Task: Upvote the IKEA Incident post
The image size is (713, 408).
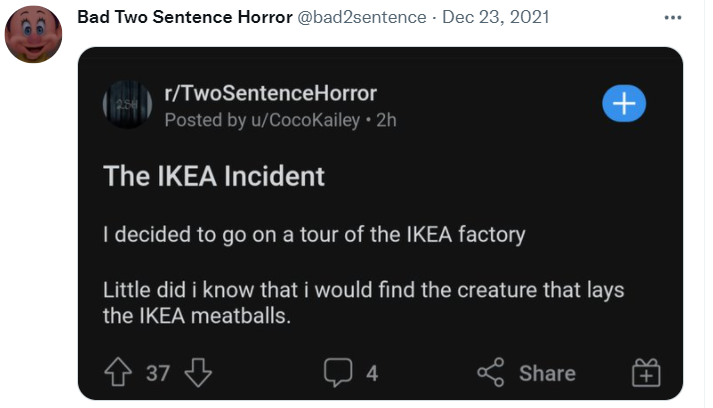Action: click(118, 373)
